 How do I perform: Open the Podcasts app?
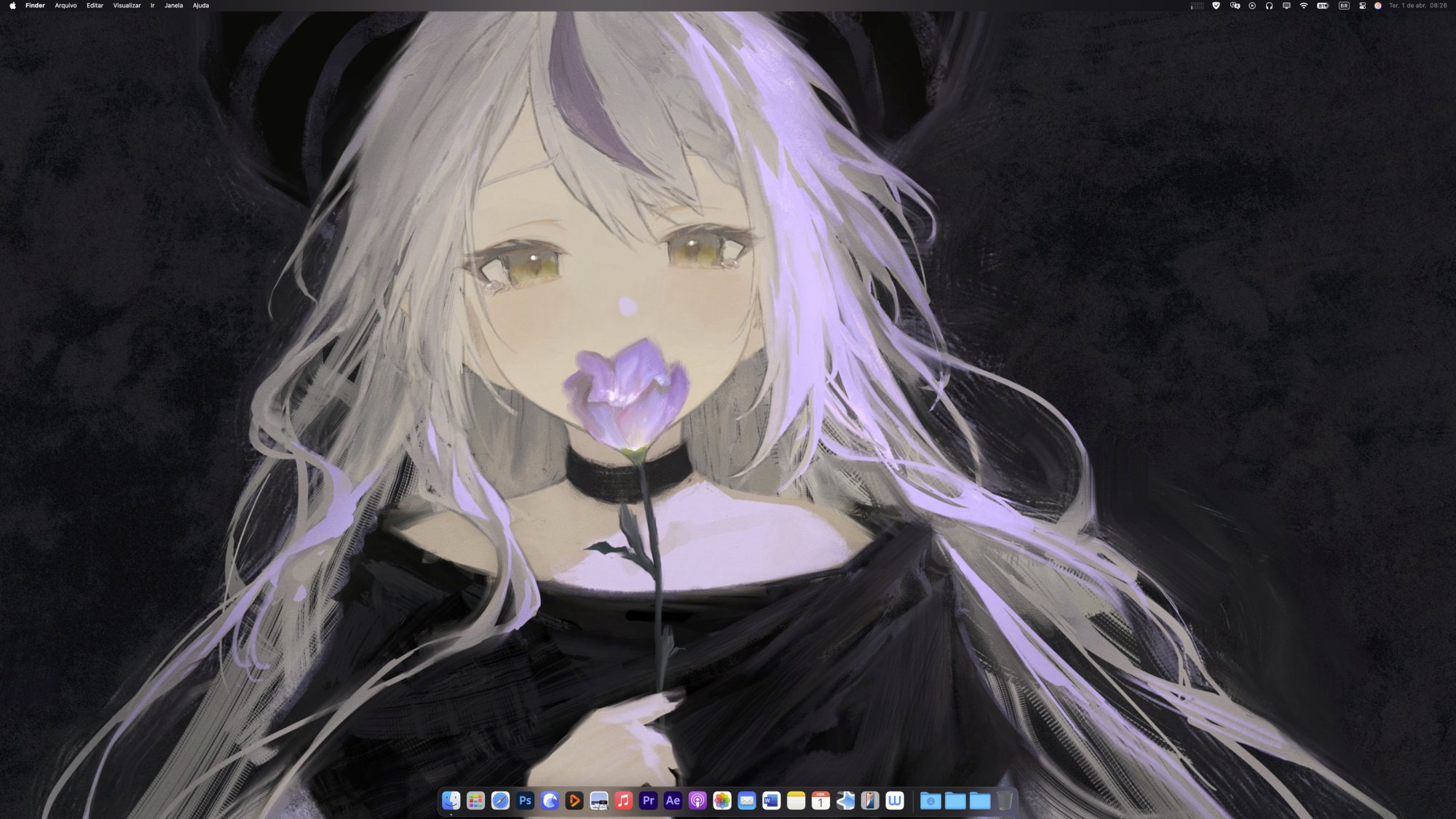tap(697, 801)
